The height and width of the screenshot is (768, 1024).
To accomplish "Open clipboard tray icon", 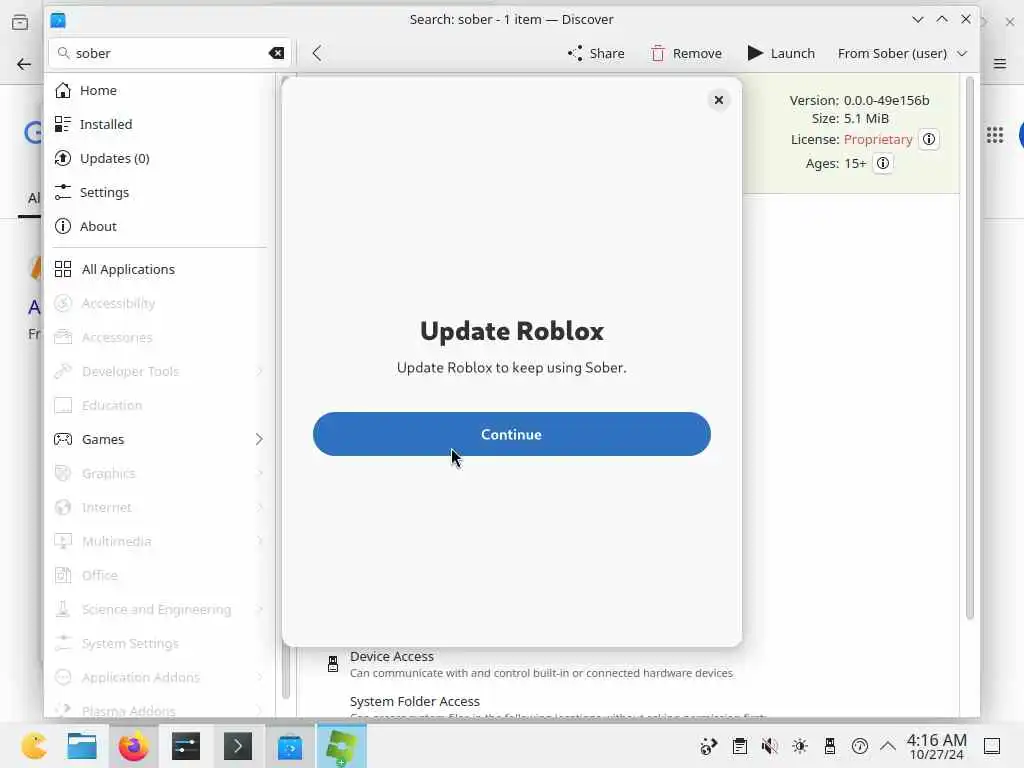I will pyautogui.click(x=739, y=746).
